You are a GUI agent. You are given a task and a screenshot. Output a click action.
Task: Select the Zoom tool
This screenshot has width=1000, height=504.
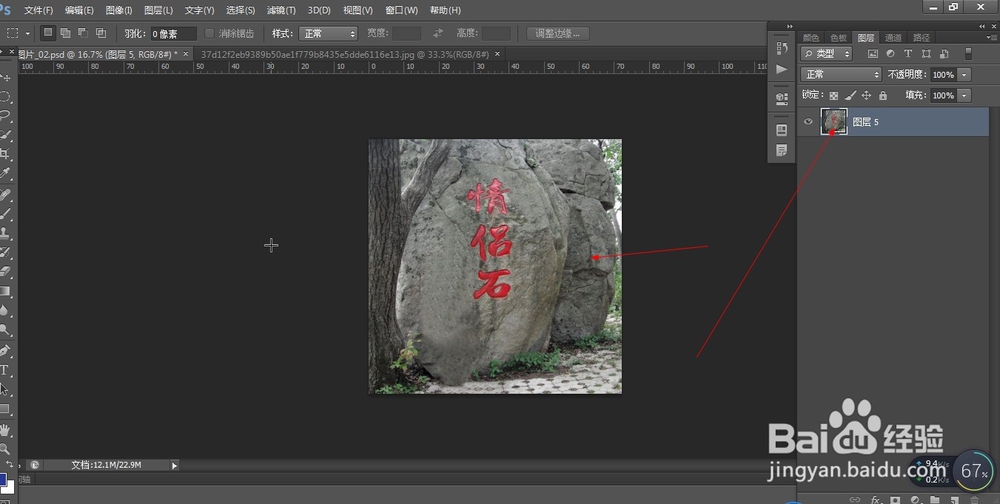(5, 448)
